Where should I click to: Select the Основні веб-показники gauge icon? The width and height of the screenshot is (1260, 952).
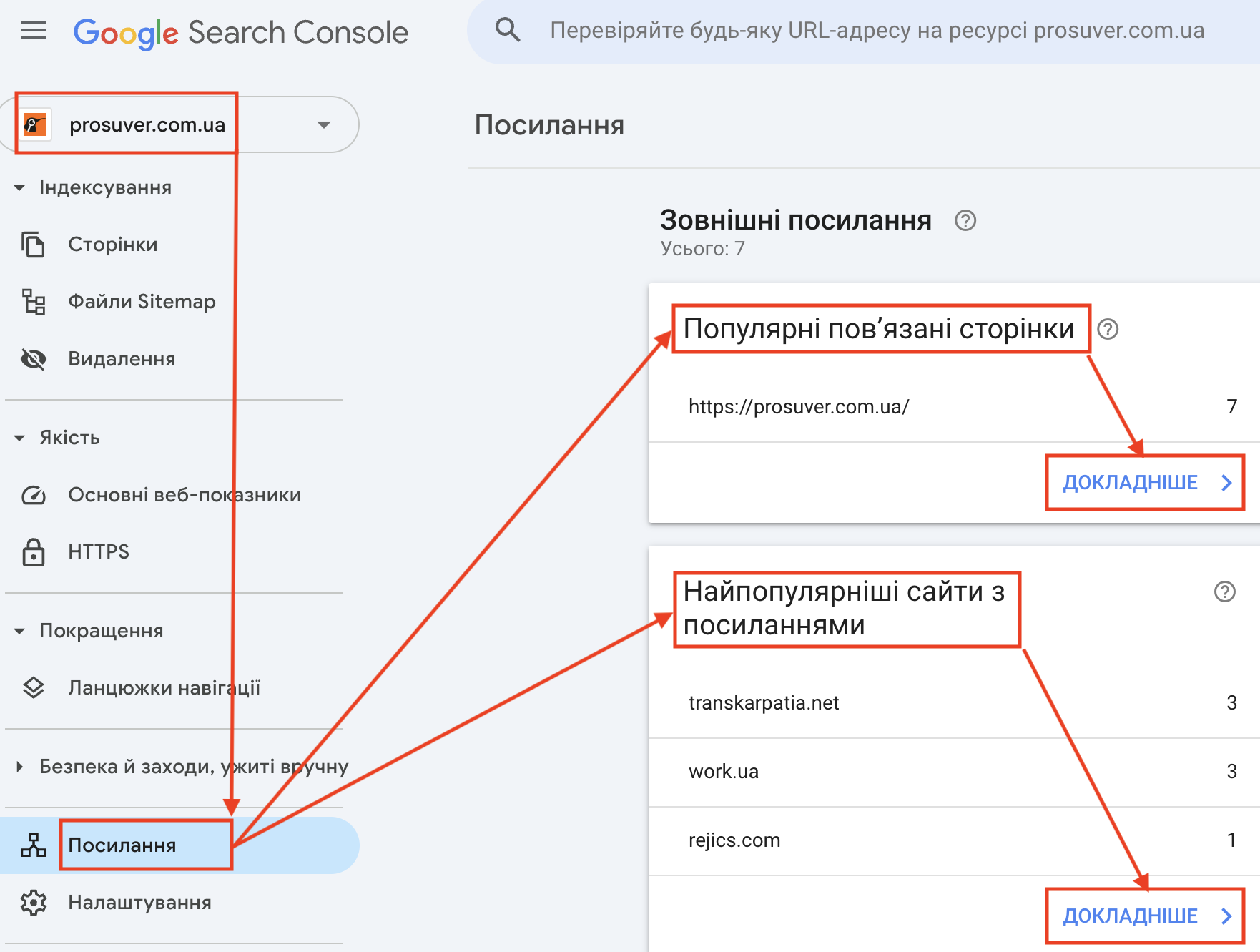click(x=33, y=494)
